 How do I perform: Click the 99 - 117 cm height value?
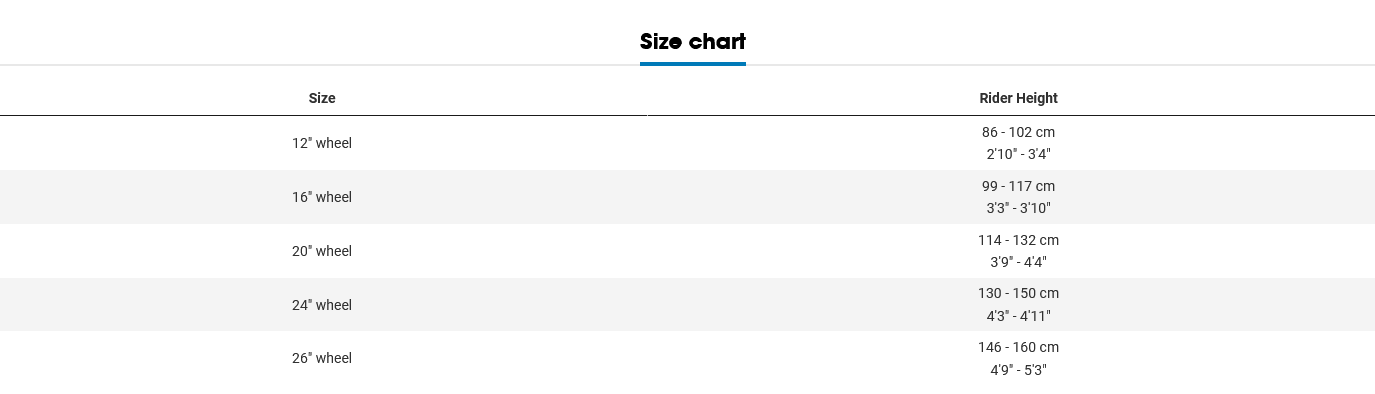tap(1018, 186)
